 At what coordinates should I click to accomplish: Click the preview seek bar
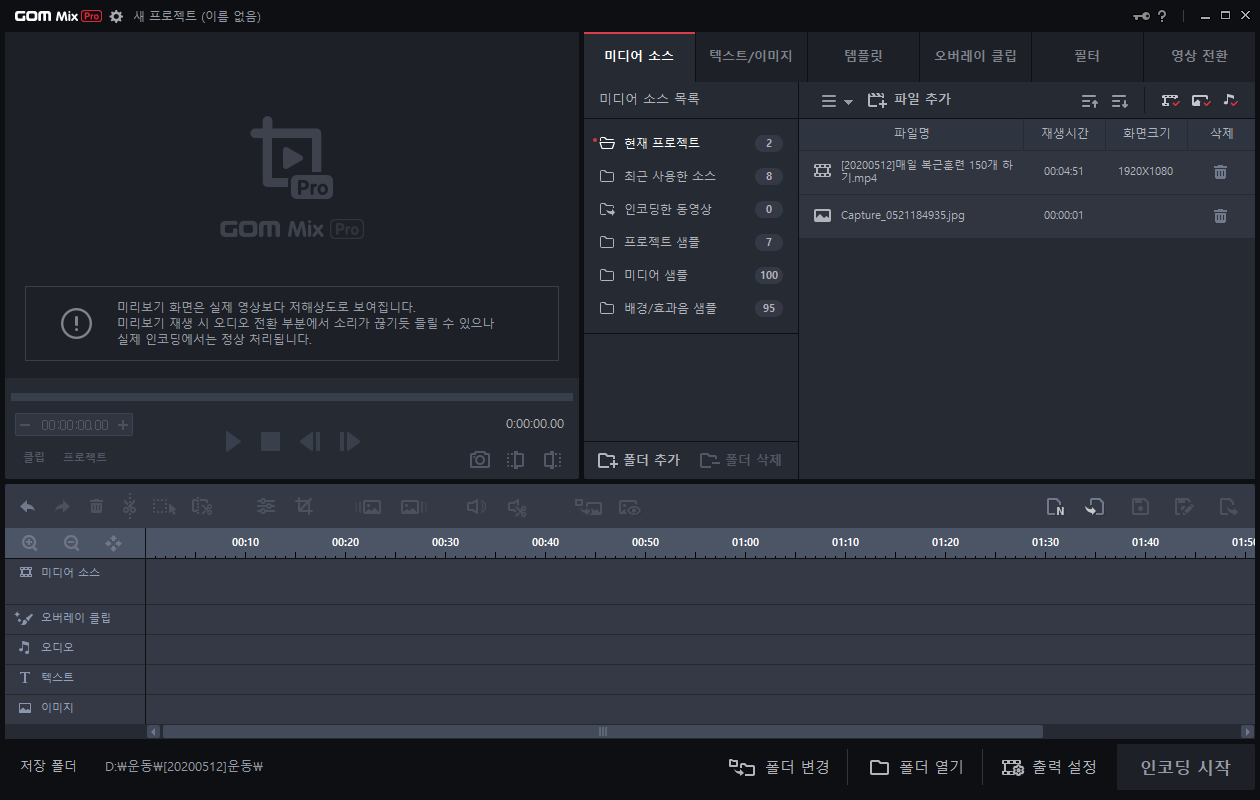tap(292, 397)
